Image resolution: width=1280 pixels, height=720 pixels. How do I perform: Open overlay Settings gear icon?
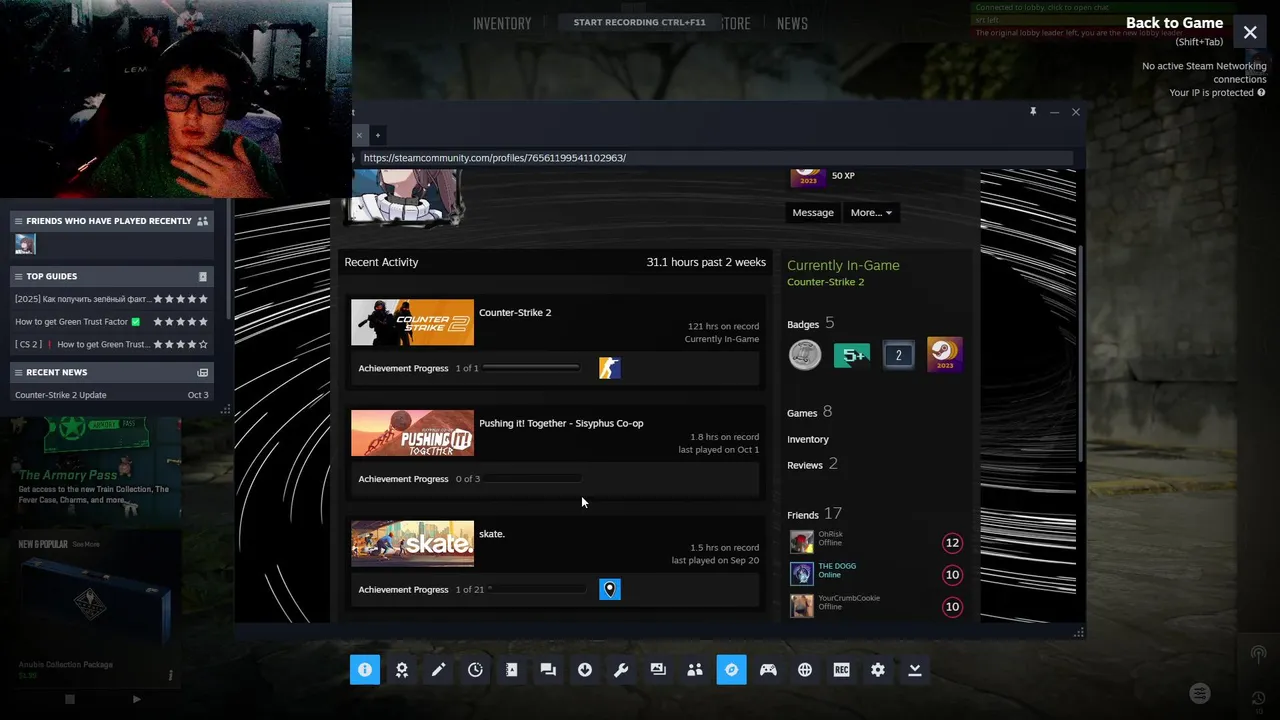point(878,670)
